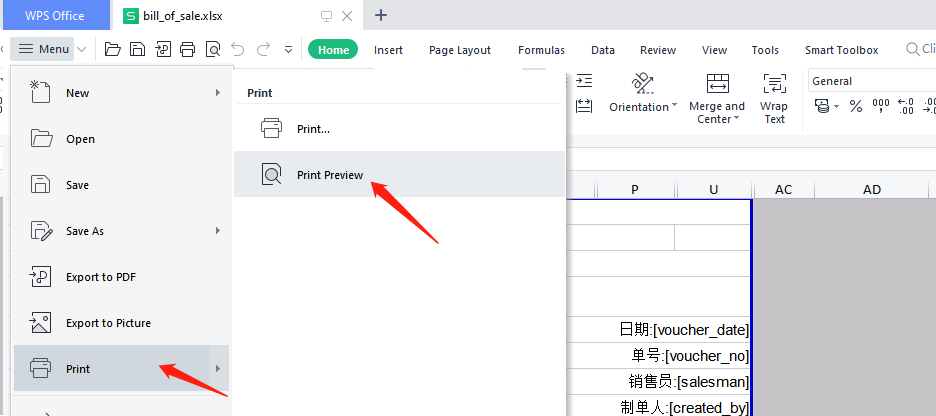Click the increase indent icon
This screenshot has height=416, width=936.
(585, 81)
